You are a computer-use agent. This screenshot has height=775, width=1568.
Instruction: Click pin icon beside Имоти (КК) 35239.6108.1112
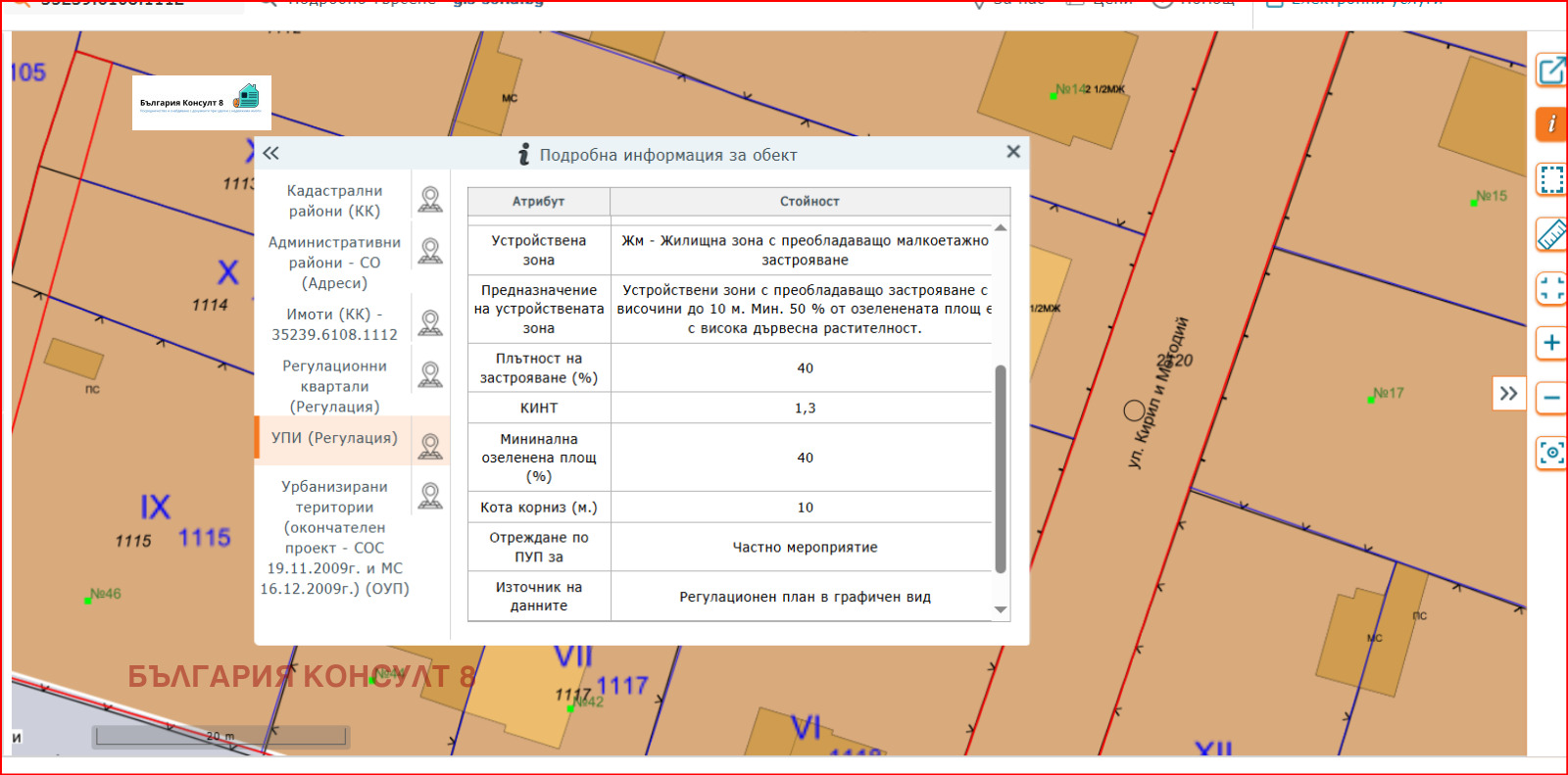(x=430, y=323)
